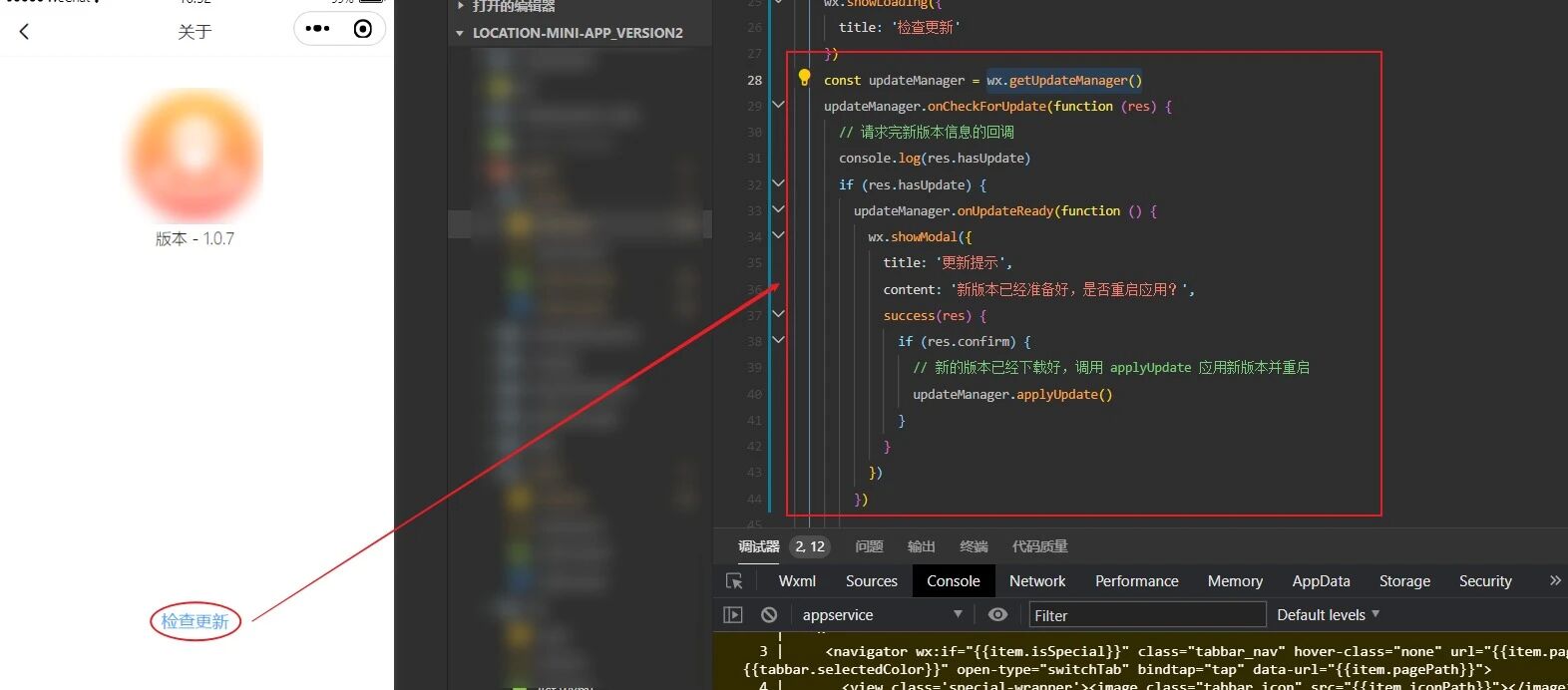The image size is (1568, 690).
Task: Toggle the console sidebar icon
Action: click(x=733, y=615)
